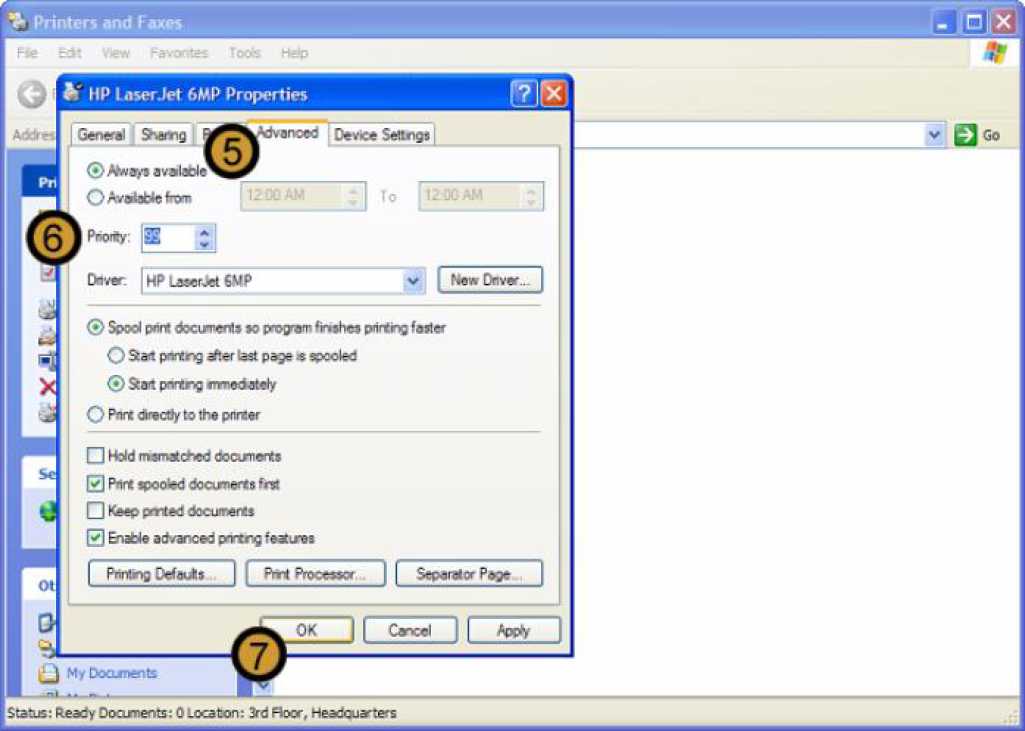Image resolution: width=1025 pixels, height=731 pixels.
Task: Click the Printers and Faxes title bar icon
Action: tap(18, 22)
